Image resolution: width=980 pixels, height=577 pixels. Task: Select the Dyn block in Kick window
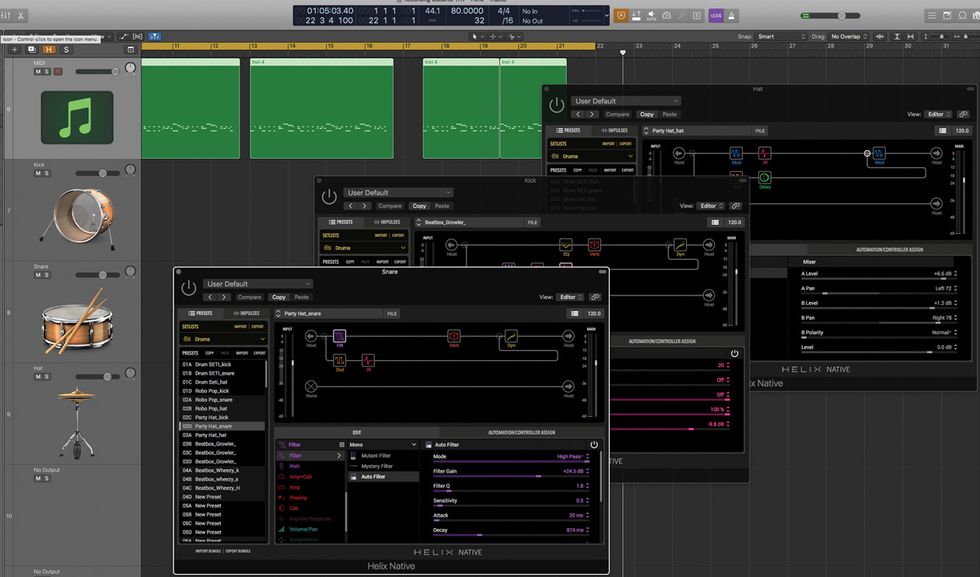coord(680,245)
